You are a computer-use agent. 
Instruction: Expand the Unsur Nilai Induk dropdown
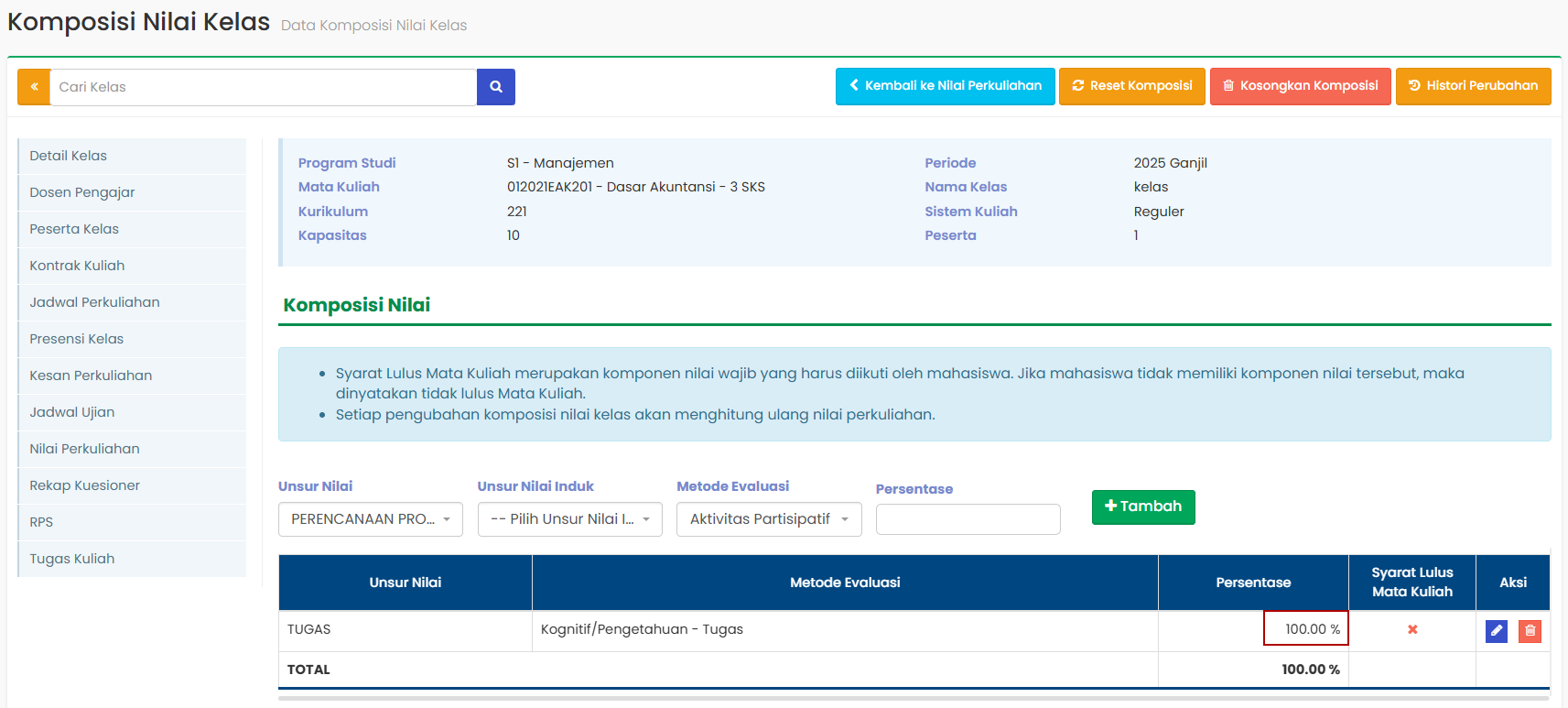click(569, 519)
